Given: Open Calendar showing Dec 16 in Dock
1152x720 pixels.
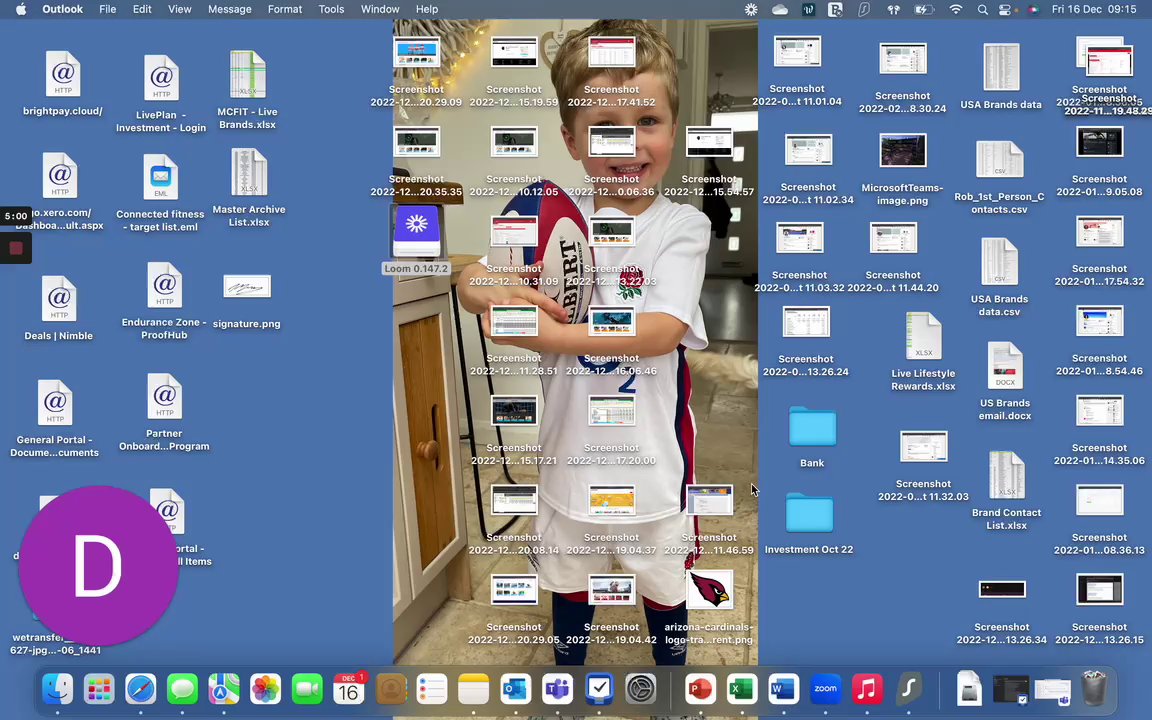Looking at the screenshot, I should [349, 689].
